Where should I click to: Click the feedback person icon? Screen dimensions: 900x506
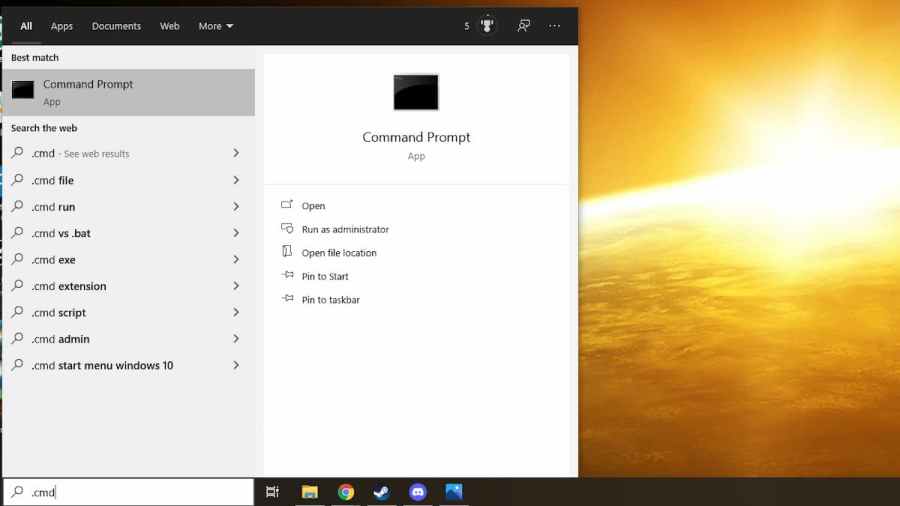tap(523, 25)
